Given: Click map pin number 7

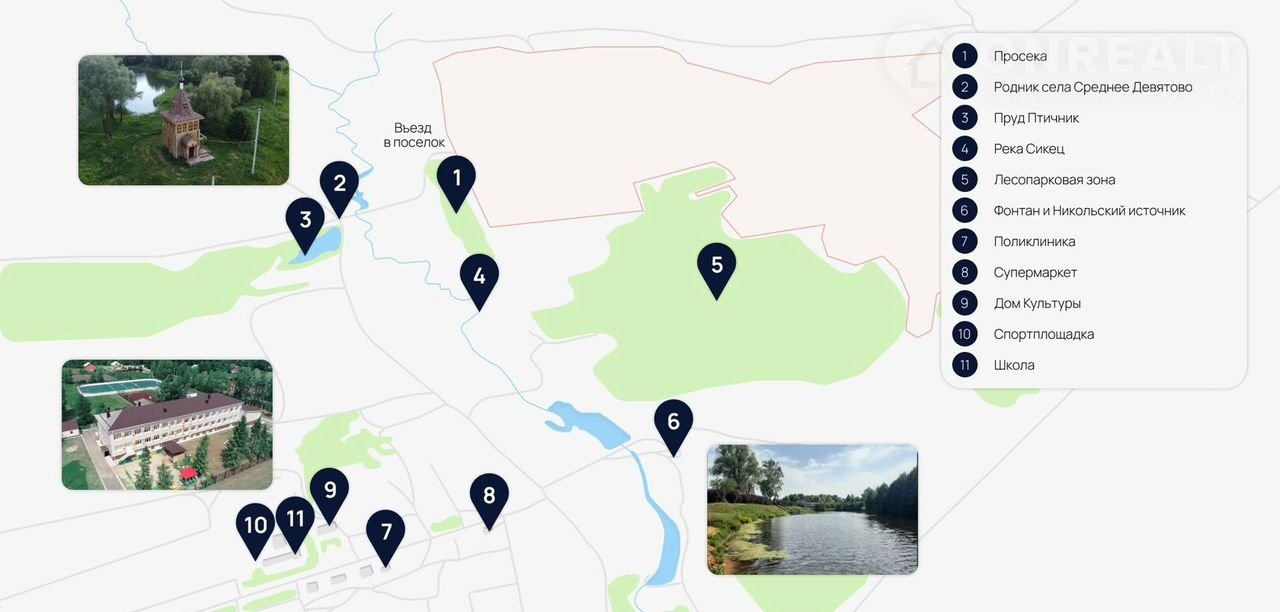Looking at the screenshot, I should point(386,538).
